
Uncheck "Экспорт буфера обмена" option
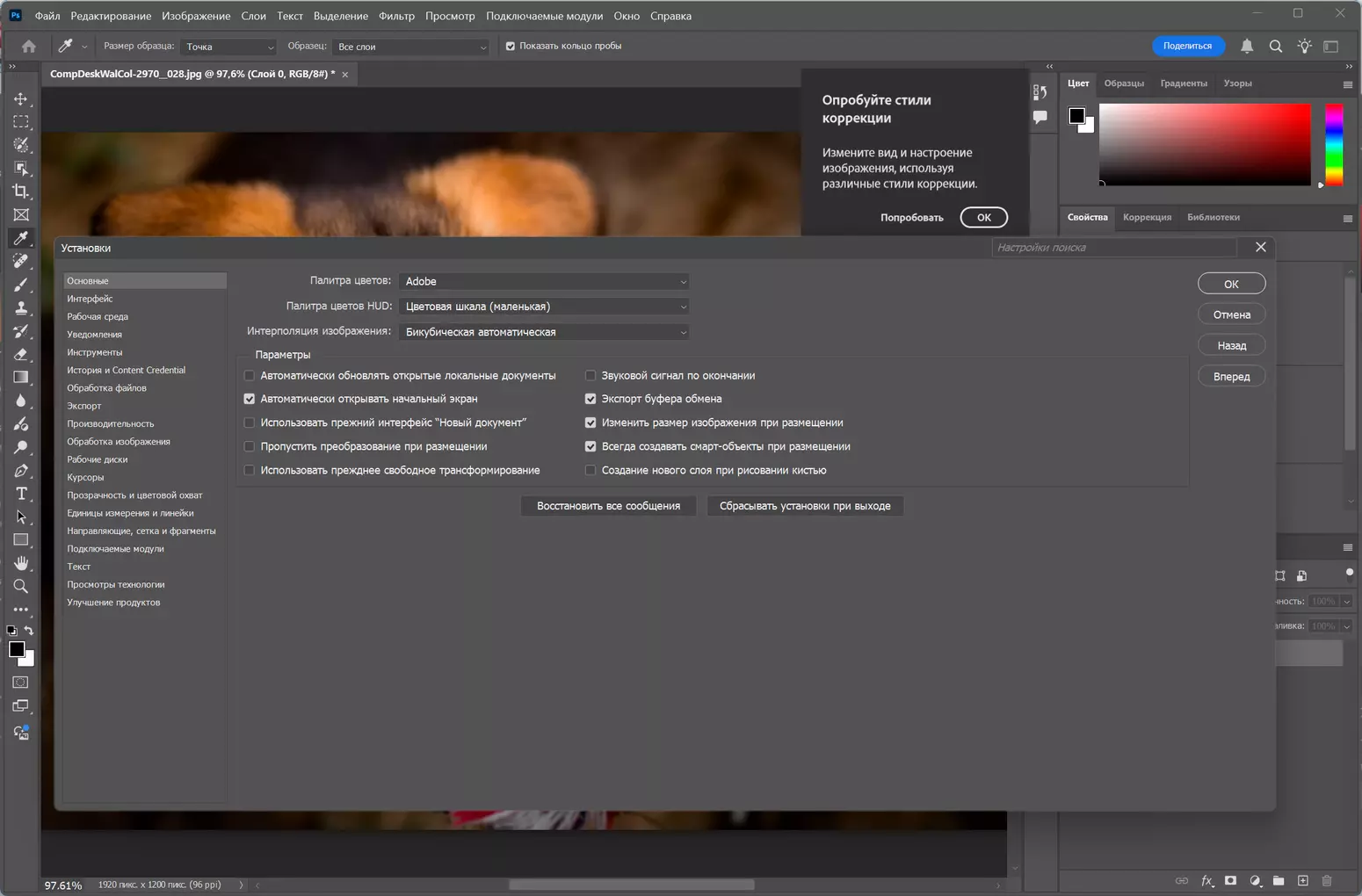pyautogui.click(x=590, y=399)
